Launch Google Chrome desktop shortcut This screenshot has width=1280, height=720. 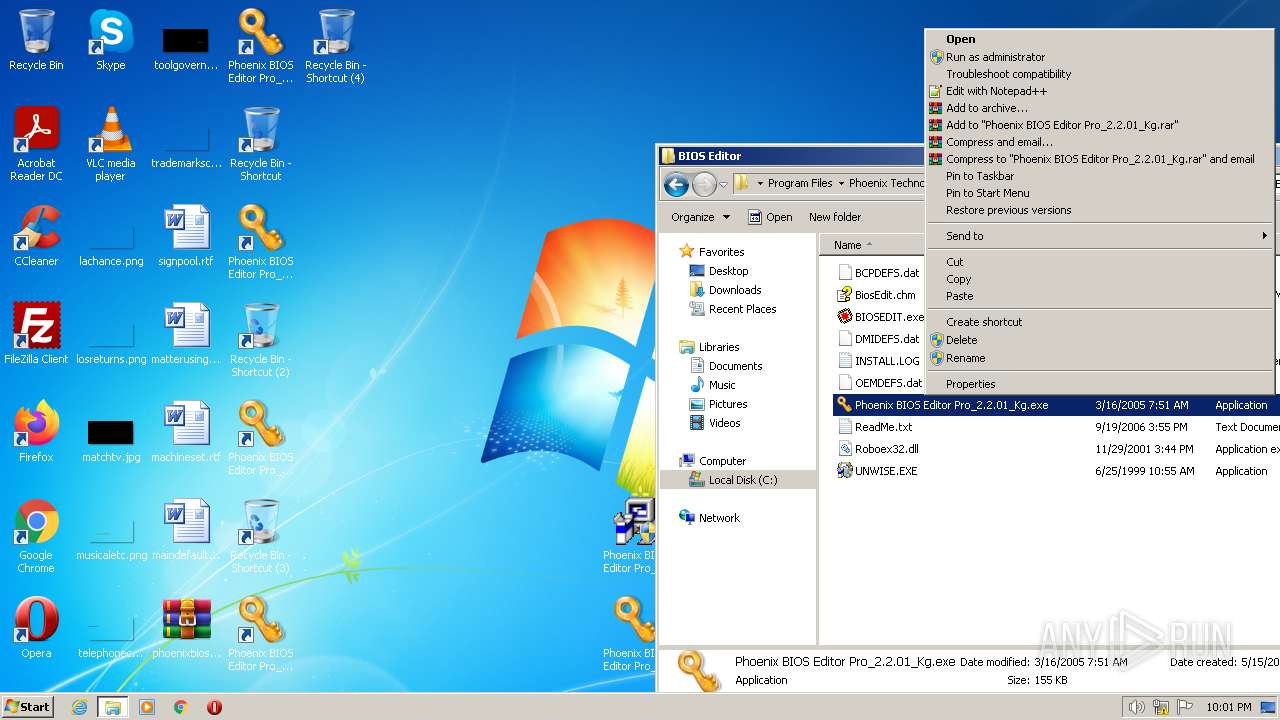click(x=36, y=536)
